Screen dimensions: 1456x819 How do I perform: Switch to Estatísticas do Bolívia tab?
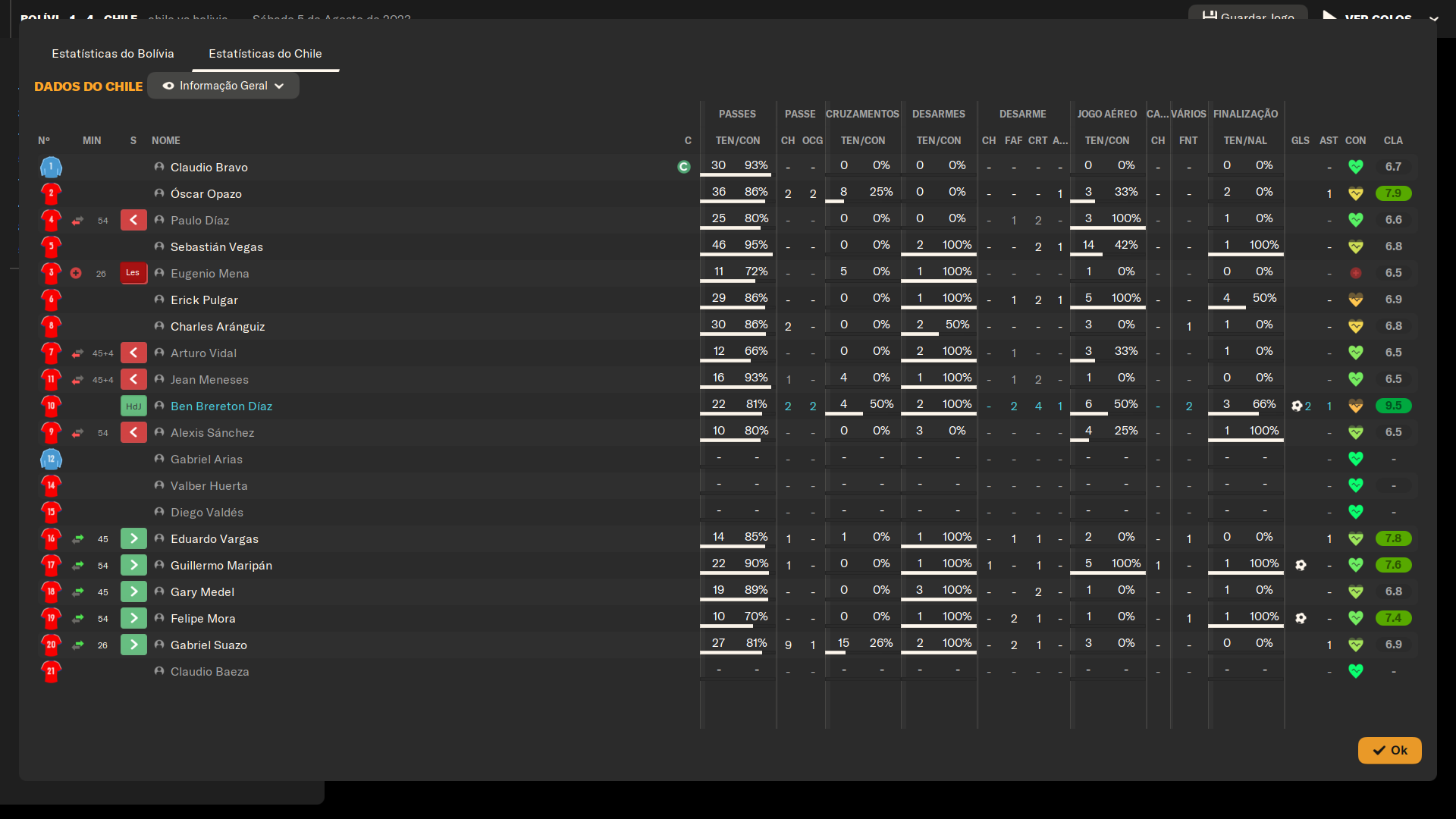click(x=113, y=54)
